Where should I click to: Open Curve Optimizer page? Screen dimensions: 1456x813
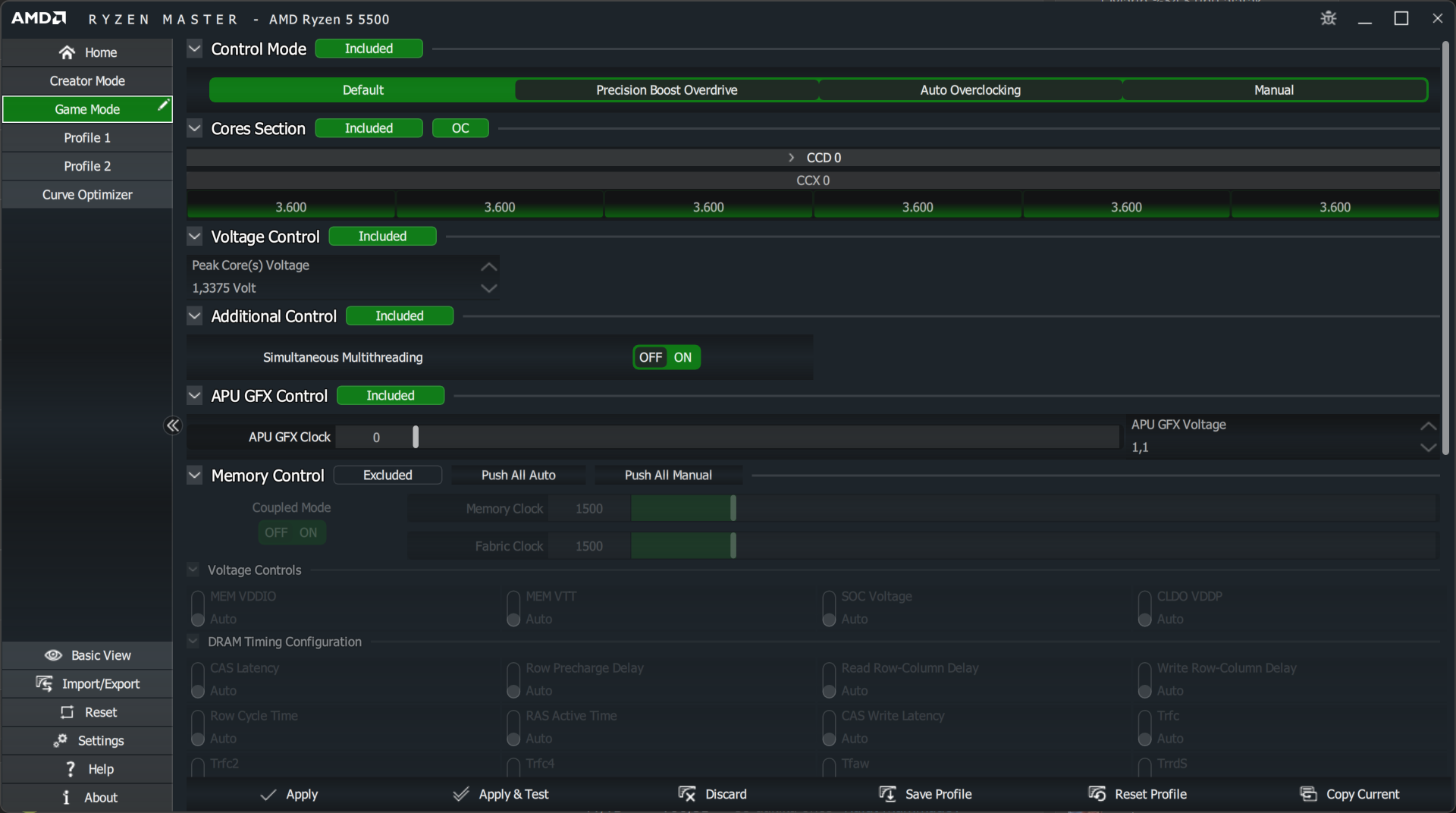87,195
